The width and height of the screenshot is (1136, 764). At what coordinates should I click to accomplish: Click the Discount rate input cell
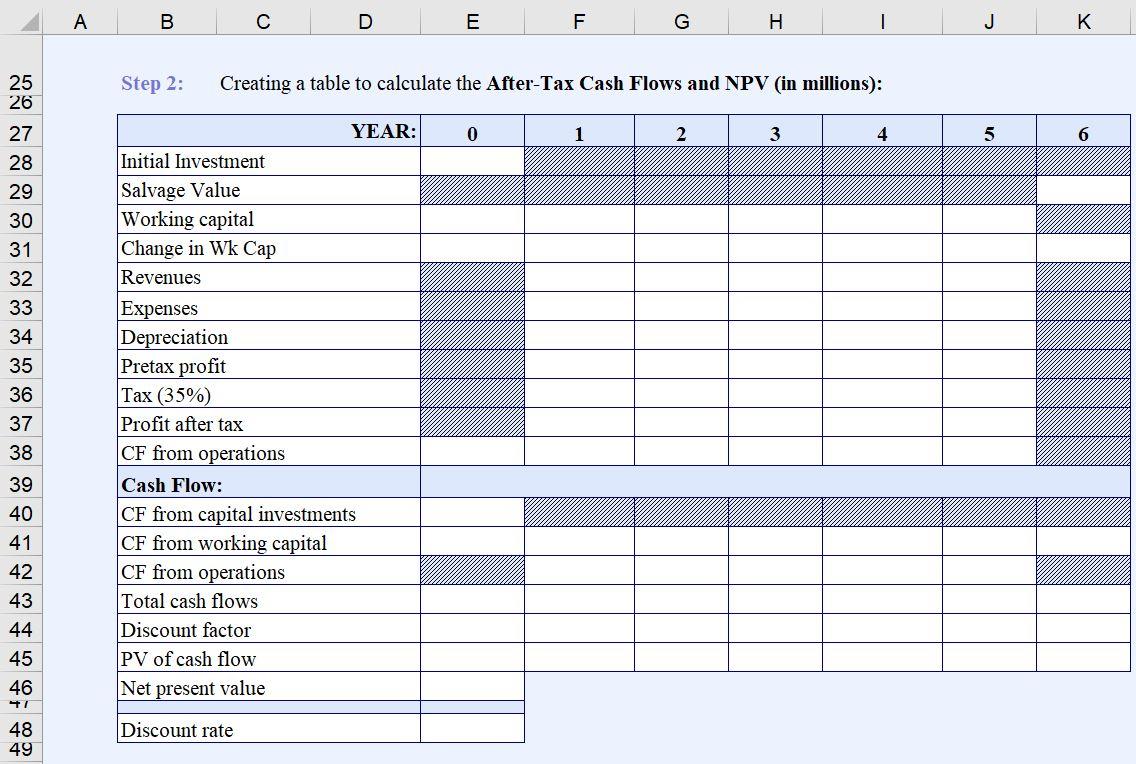472,730
